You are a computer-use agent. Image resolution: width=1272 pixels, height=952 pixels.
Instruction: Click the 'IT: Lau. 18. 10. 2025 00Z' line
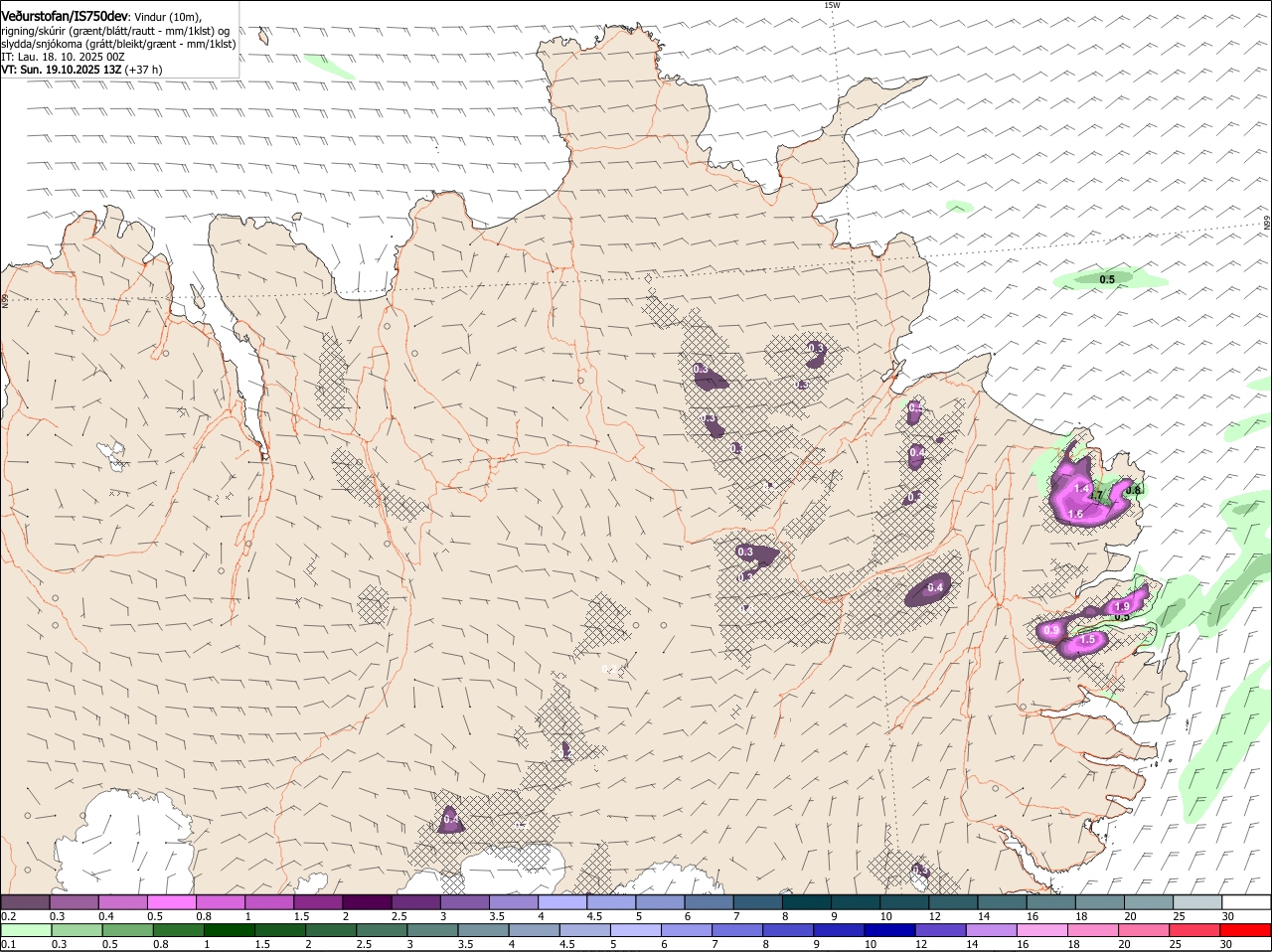(x=63, y=57)
